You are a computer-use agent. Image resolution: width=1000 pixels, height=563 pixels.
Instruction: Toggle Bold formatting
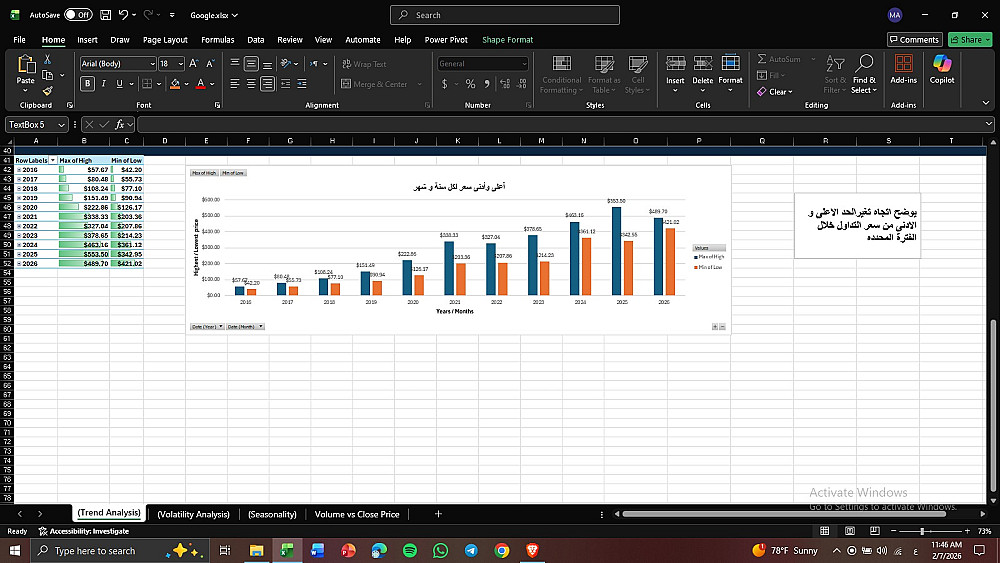coord(87,84)
